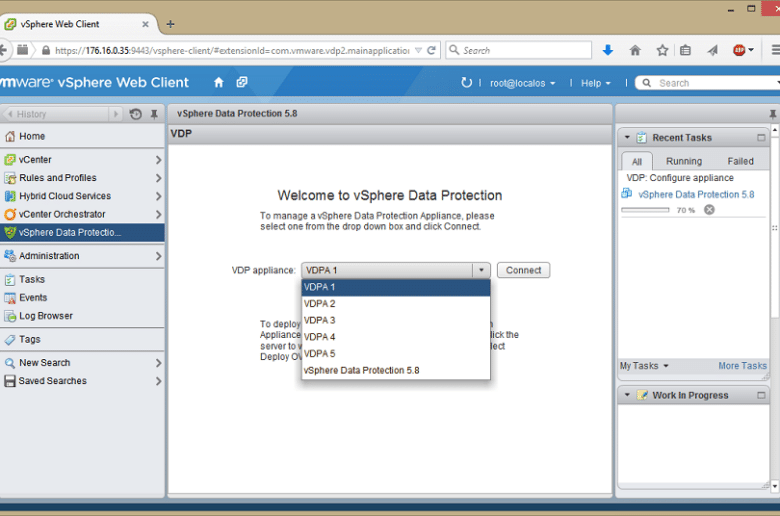Cancel the Configure appliance task at 70%
Image resolution: width=780 pixels, height=516 pixels.
tap(709, 209)
